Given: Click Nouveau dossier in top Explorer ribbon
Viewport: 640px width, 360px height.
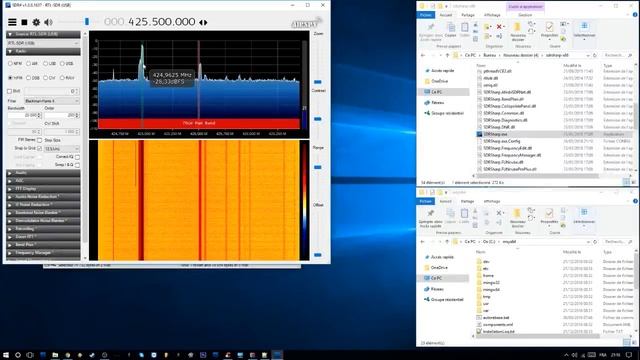Looking at the screenshot, I should point(518,31).
